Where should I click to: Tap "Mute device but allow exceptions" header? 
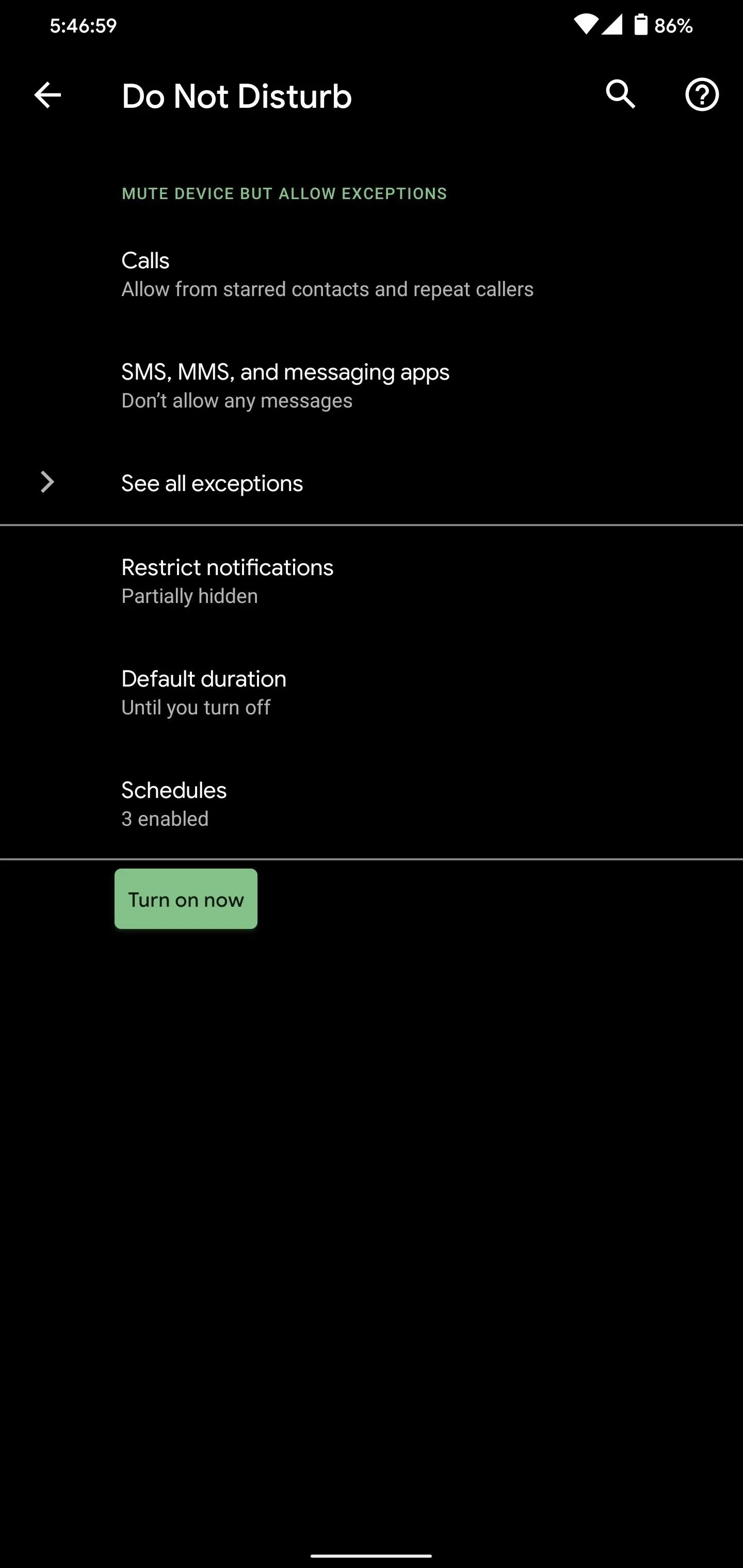coord(284,193)
